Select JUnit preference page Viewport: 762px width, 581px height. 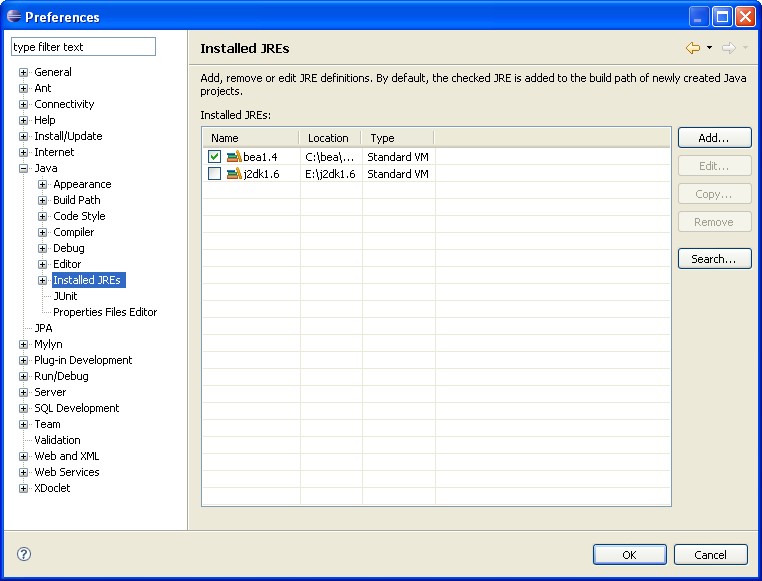point(65,296)
